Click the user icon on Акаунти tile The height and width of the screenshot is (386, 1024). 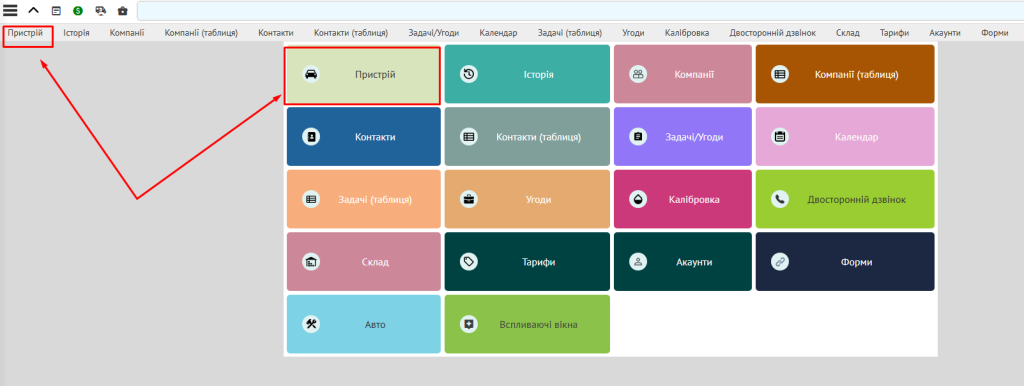[x=638, y=262]
